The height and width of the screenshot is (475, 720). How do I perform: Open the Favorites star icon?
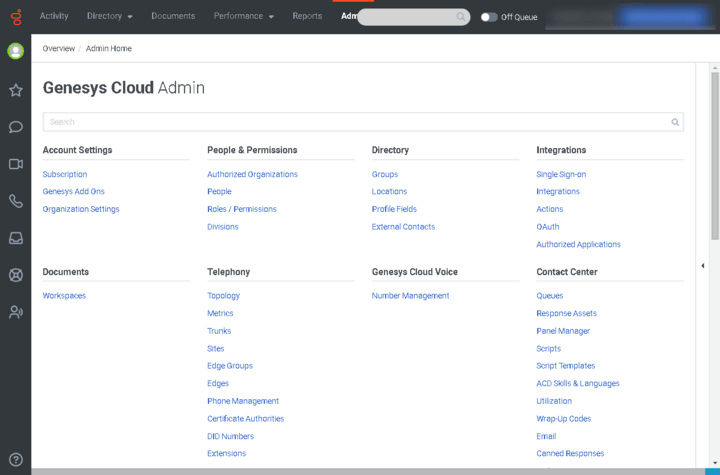[16, 90]
